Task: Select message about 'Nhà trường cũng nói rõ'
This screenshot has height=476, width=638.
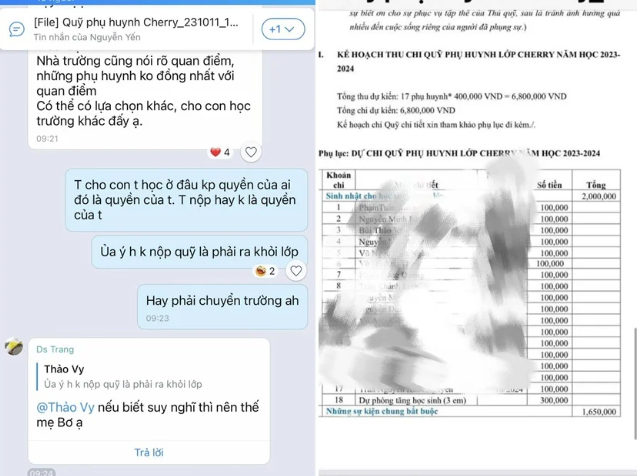Action: pyautogui.click(x=145, y=100)
